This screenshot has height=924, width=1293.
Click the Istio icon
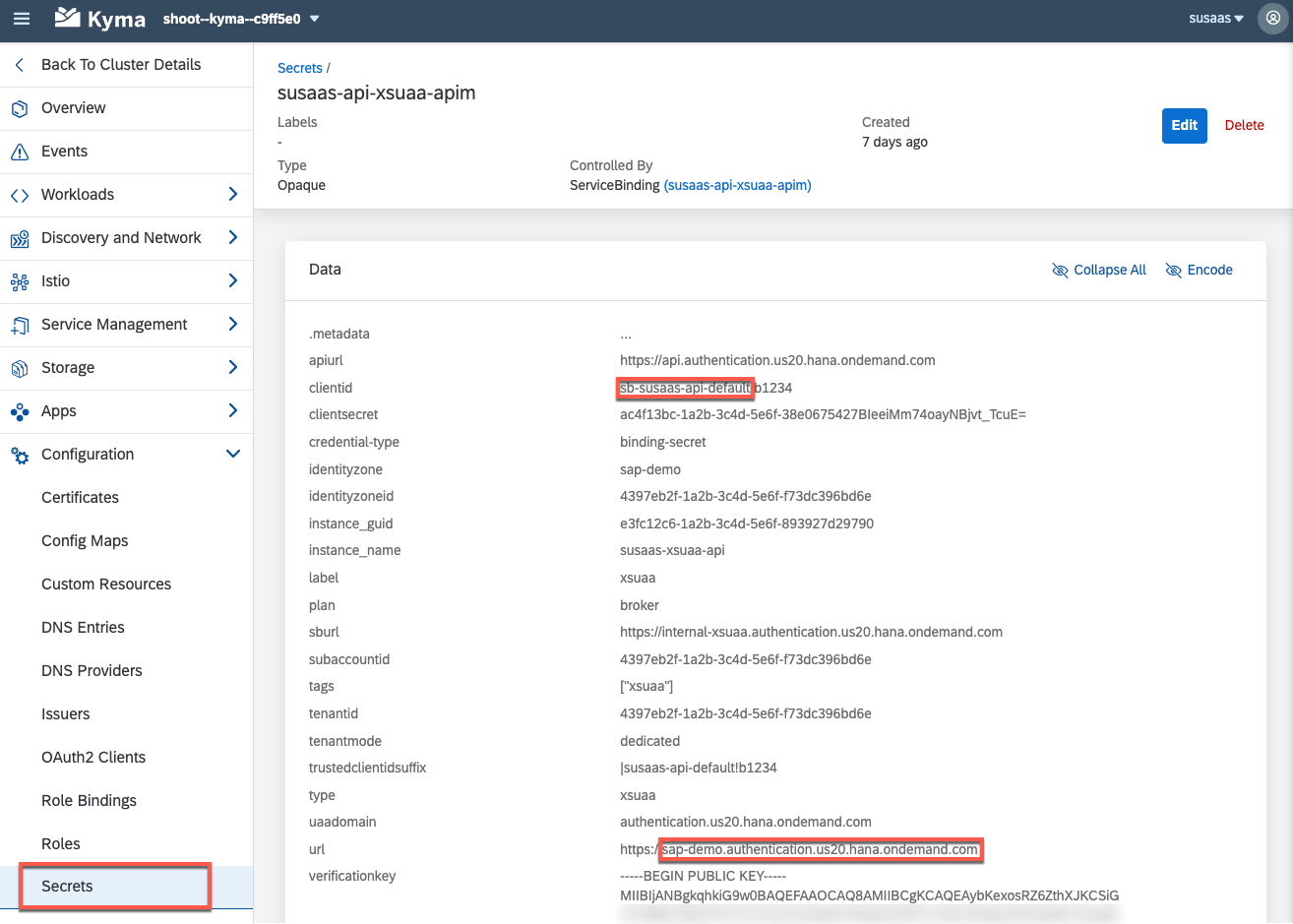click(20, 281)
